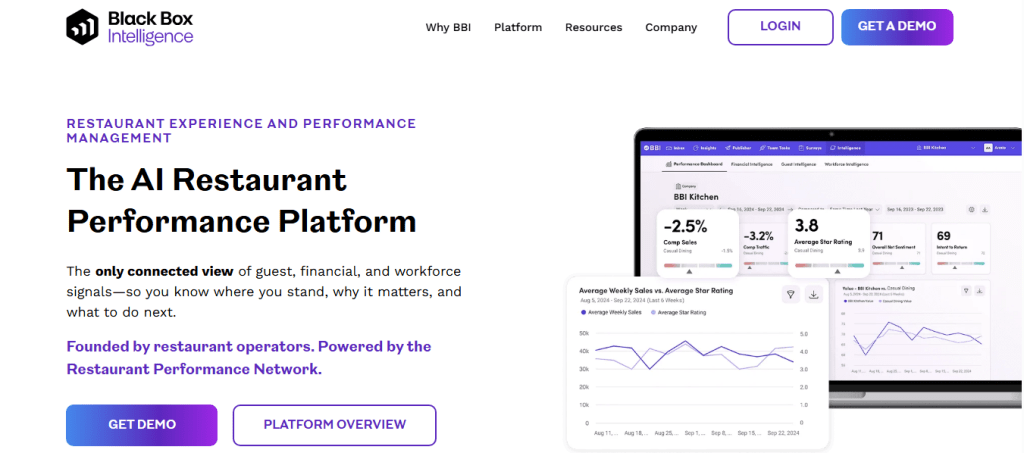This screenshot has height=453, width=1024.
Task: Open the user account dropdown chevron
Action: [x=1013, y=148]
